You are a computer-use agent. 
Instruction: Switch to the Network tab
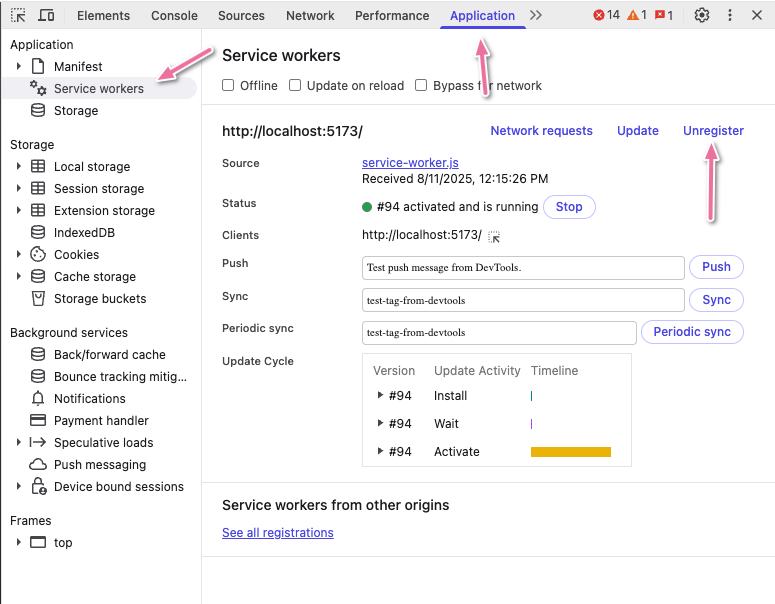tap(310, 15)
